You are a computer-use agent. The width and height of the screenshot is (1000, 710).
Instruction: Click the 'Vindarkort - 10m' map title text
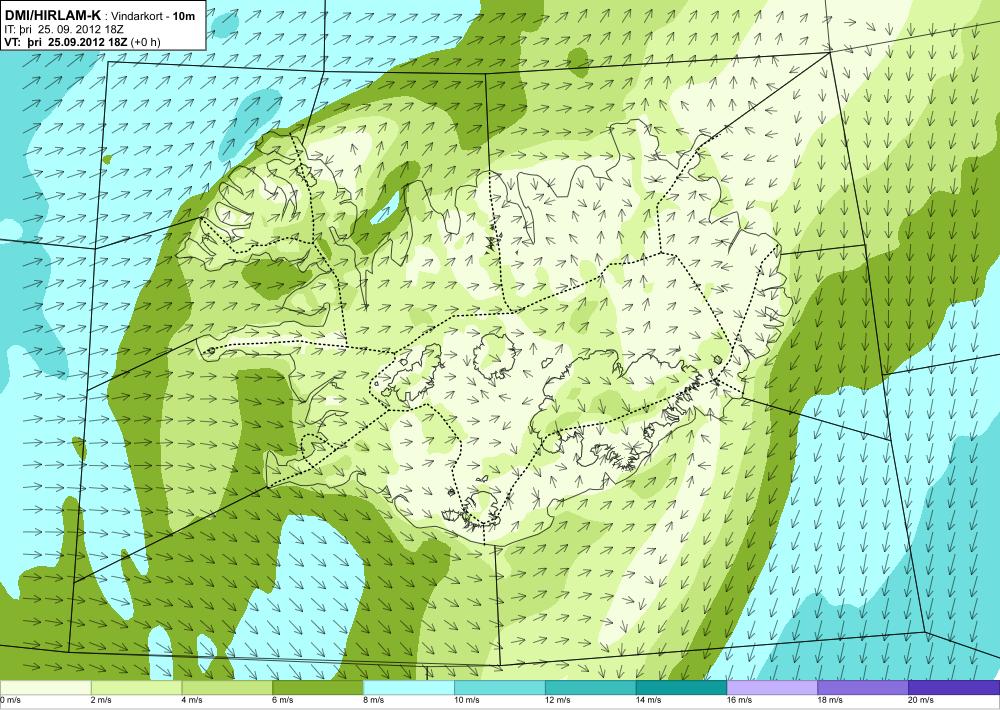(153, 17)
